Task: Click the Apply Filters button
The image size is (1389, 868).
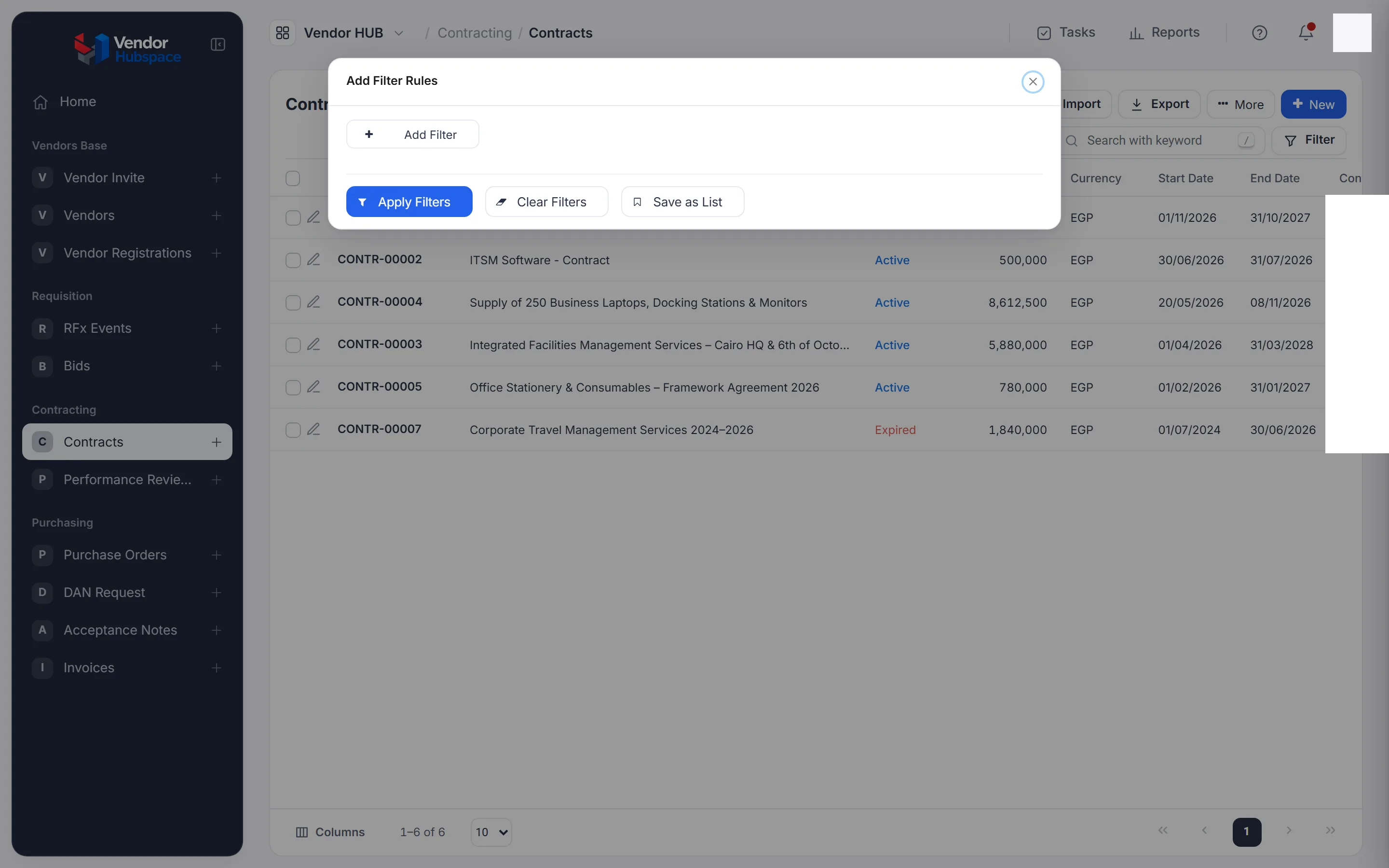Action: point(409,202)
